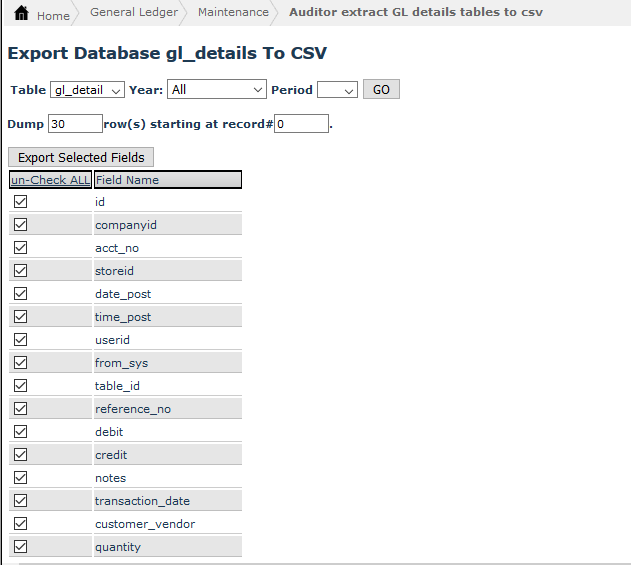Deselect the userid checkbox

pyautogui.click(x=20, y=340)
